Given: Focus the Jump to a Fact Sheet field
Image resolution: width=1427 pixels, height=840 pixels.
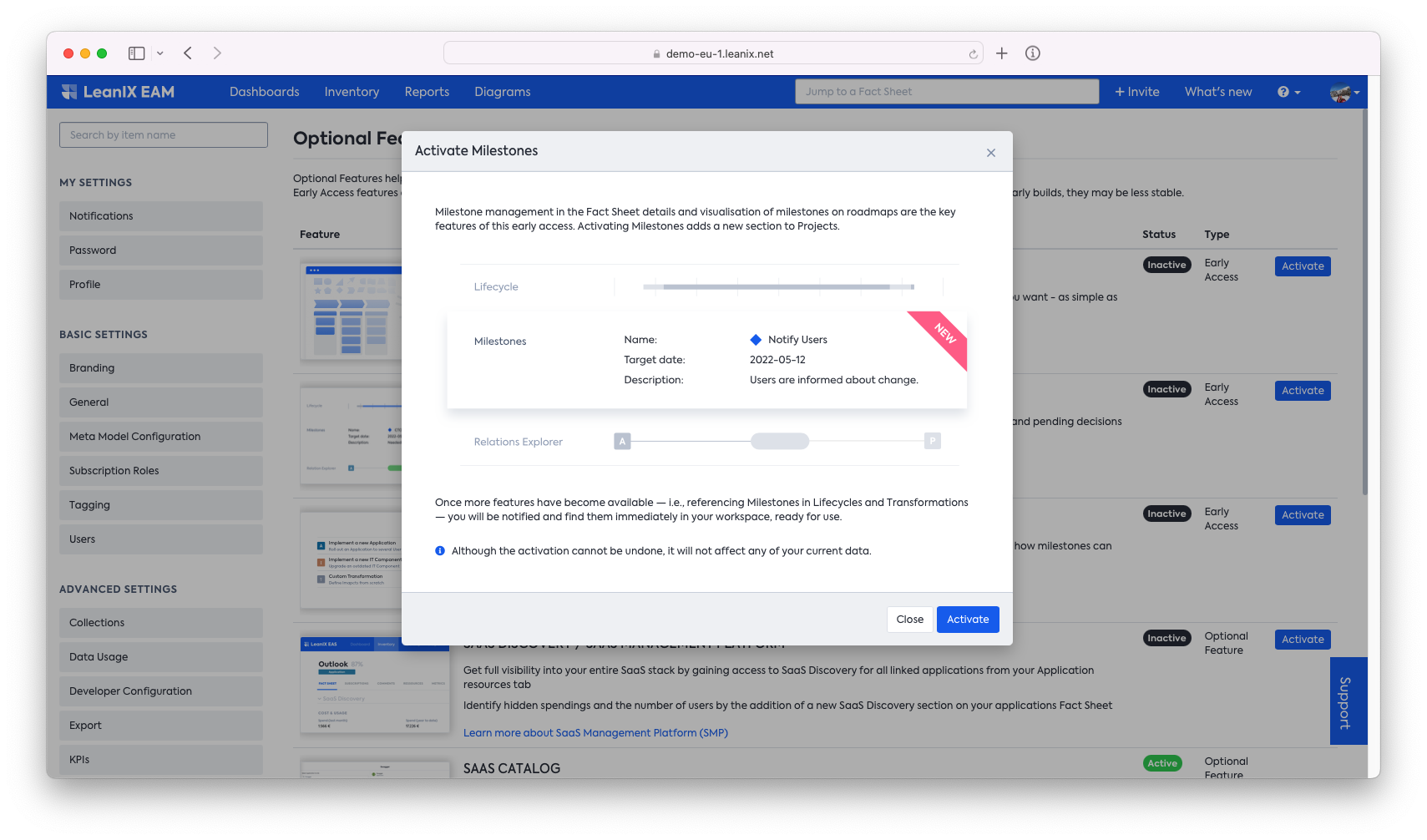Looking at the screenshot, I should click(x=947, y=92).
